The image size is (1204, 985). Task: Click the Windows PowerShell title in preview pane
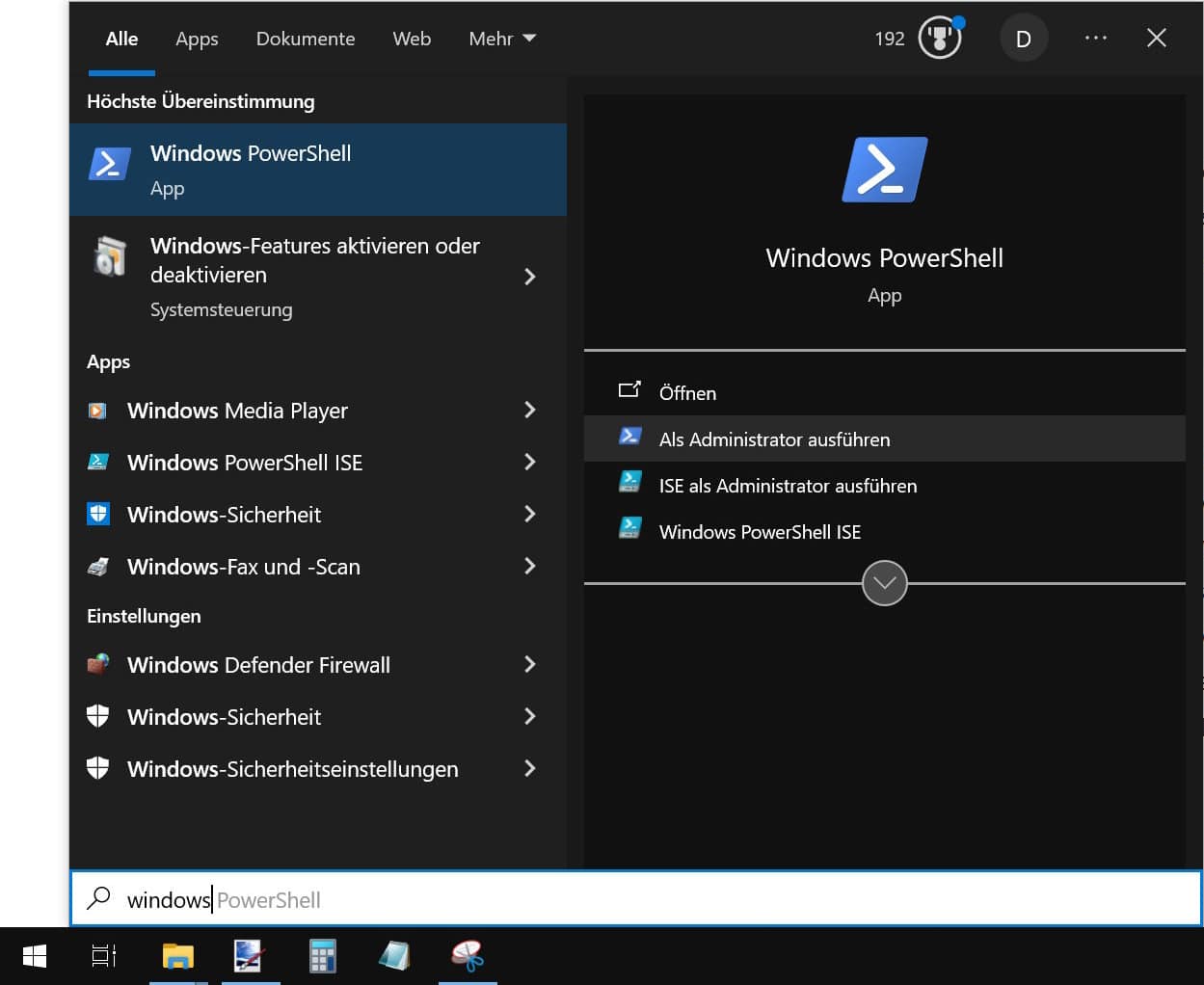pos(884,257)
